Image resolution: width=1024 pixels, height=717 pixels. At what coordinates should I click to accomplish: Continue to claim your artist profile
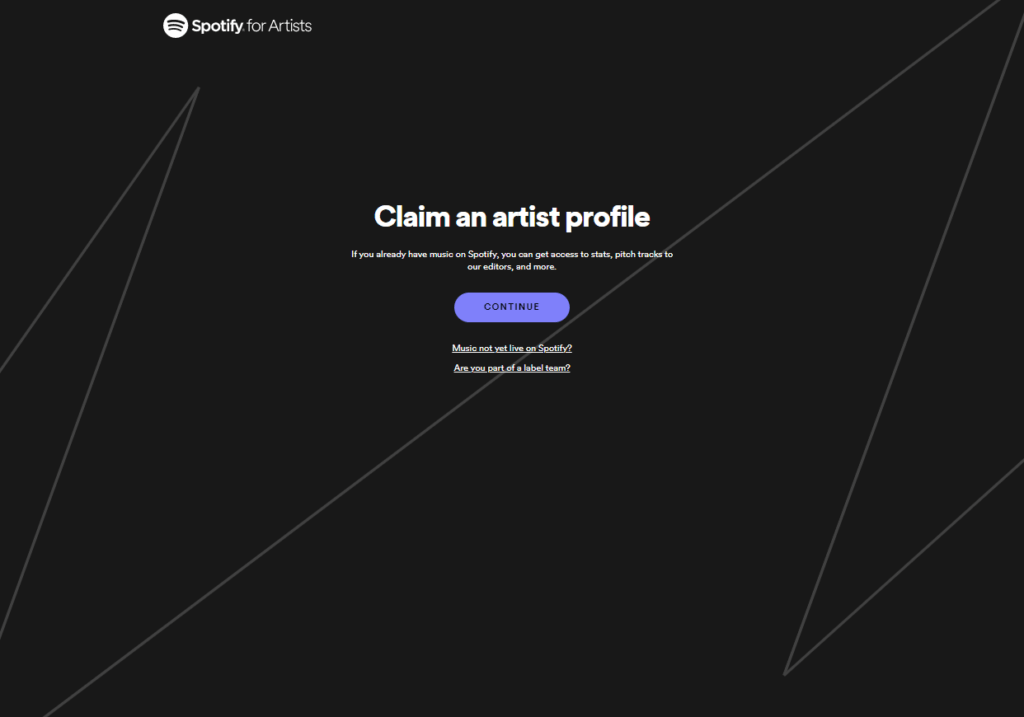point(511,307)
